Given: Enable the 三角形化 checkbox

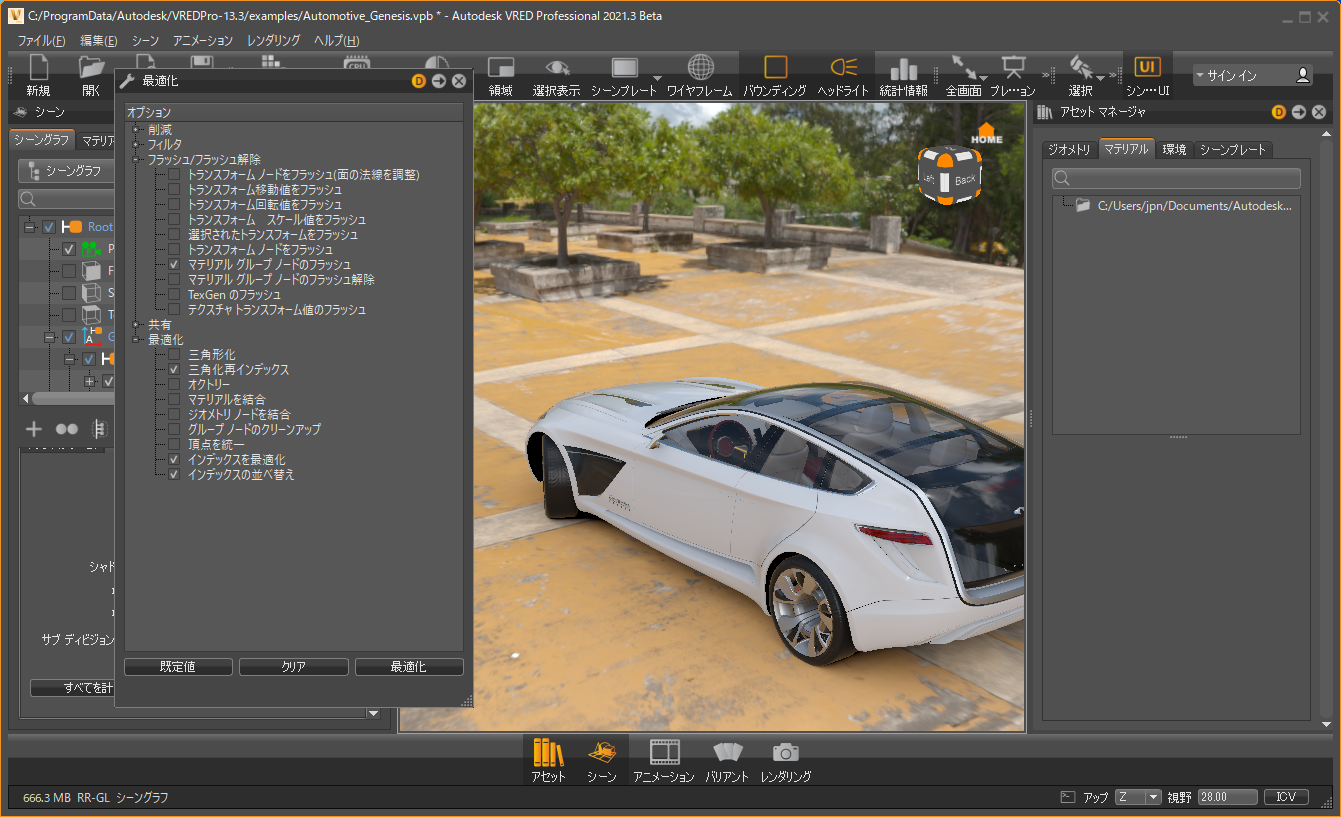Looking at the screenshot, I should pyautogui.click(x=174, y=355).
